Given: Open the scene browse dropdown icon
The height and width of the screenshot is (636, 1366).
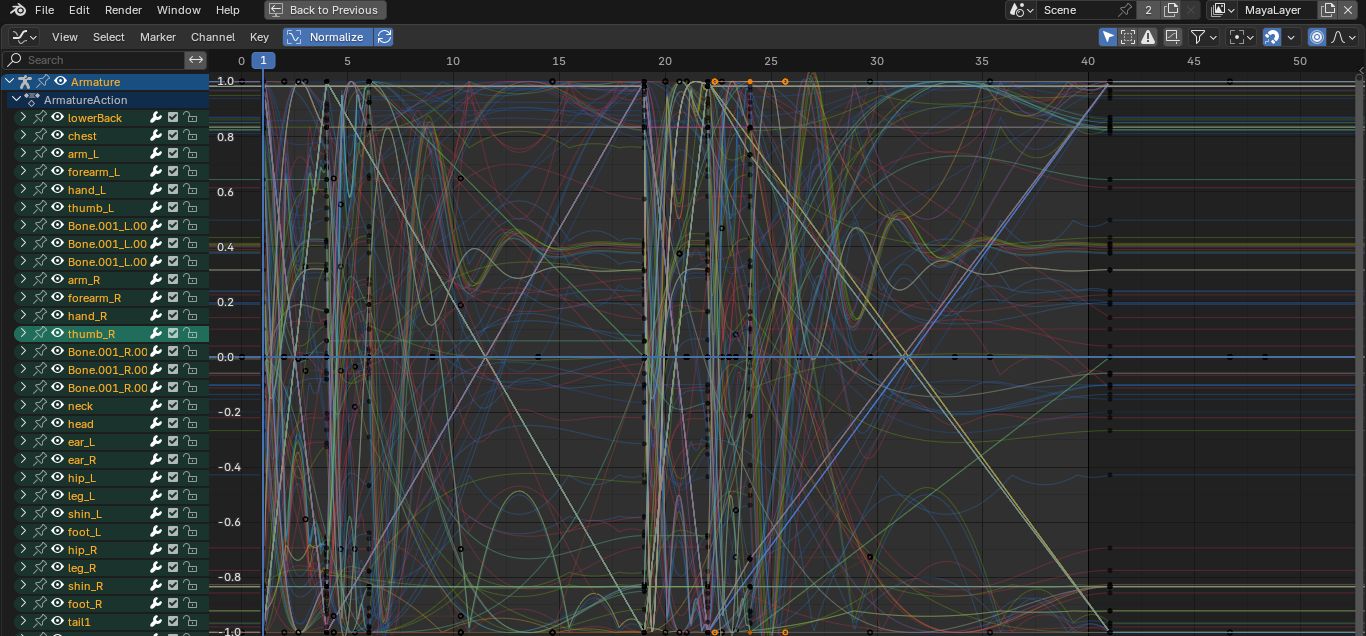Looking at the screenshot, I should (1021, 10).
